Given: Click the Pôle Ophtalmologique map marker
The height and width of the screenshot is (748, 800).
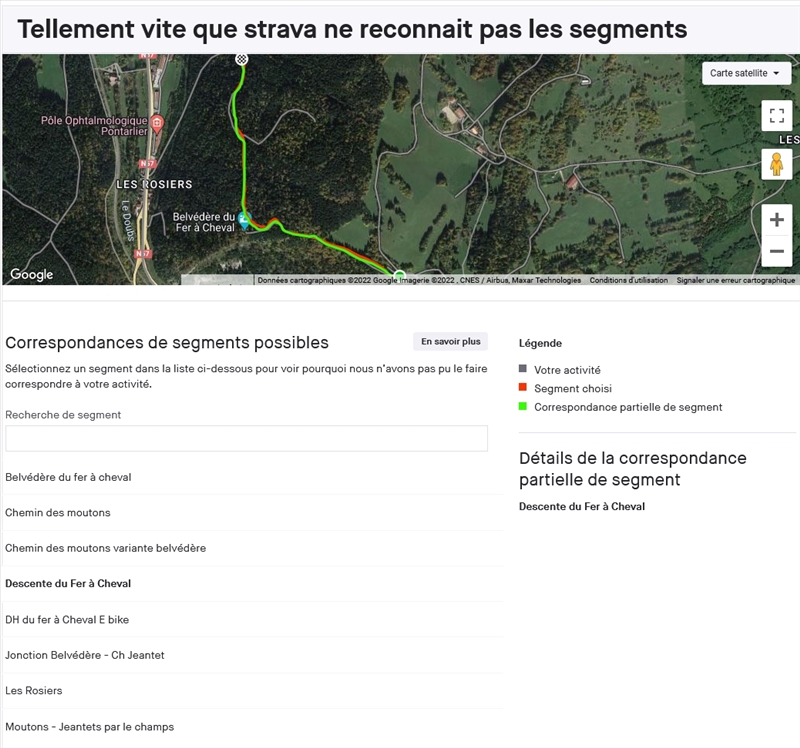Looking at the screenshot, I should tap(158, 123).
